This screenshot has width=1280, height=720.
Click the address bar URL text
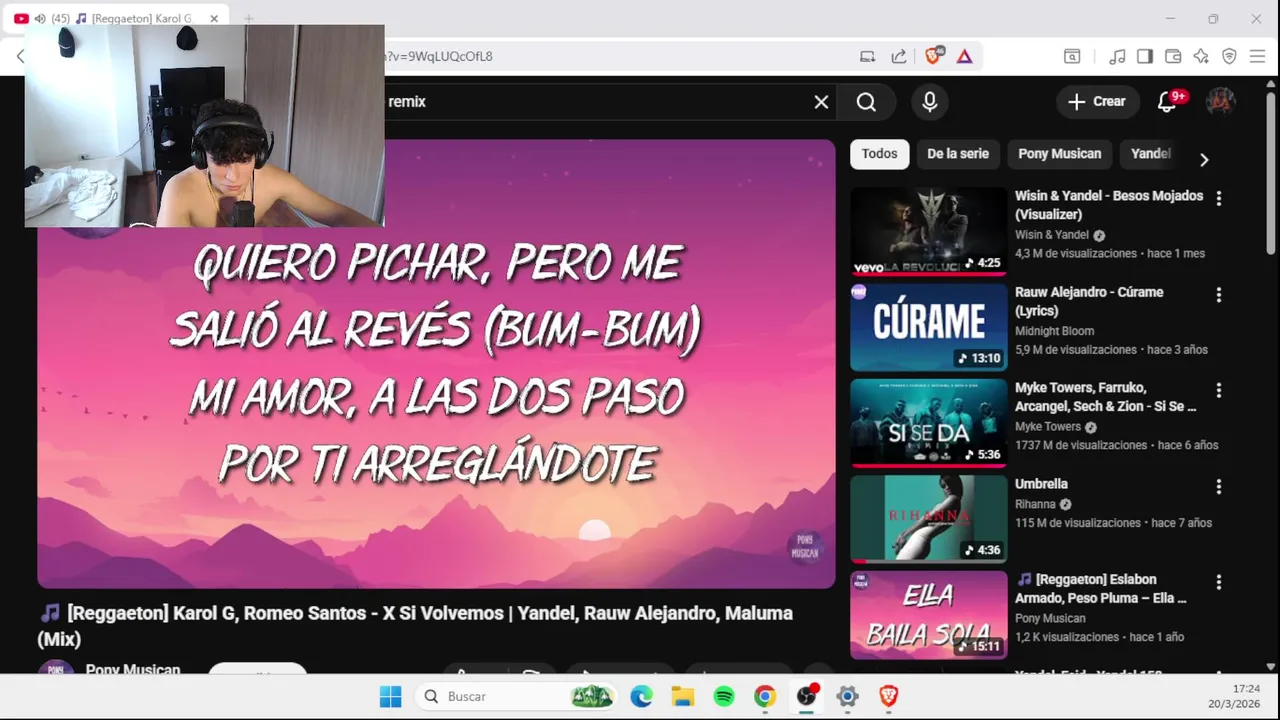click(440, 56)
